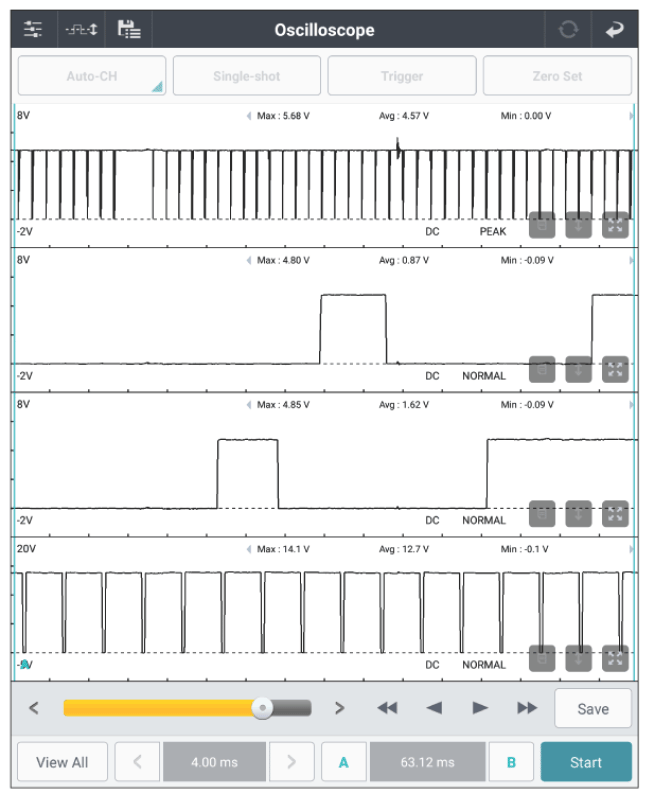Expand channel 2 waveform to fullscreen
649x798 pixels.
615,369
